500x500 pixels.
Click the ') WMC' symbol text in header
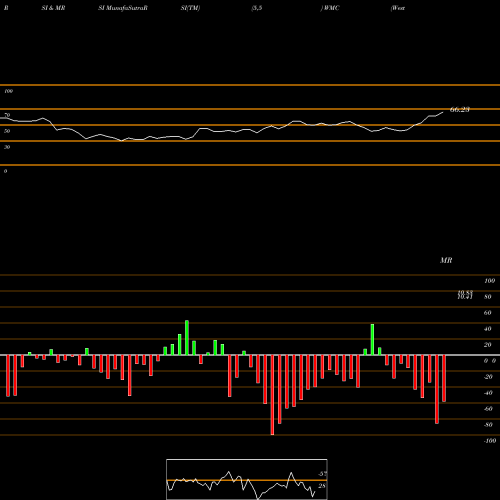click(330, 8)
